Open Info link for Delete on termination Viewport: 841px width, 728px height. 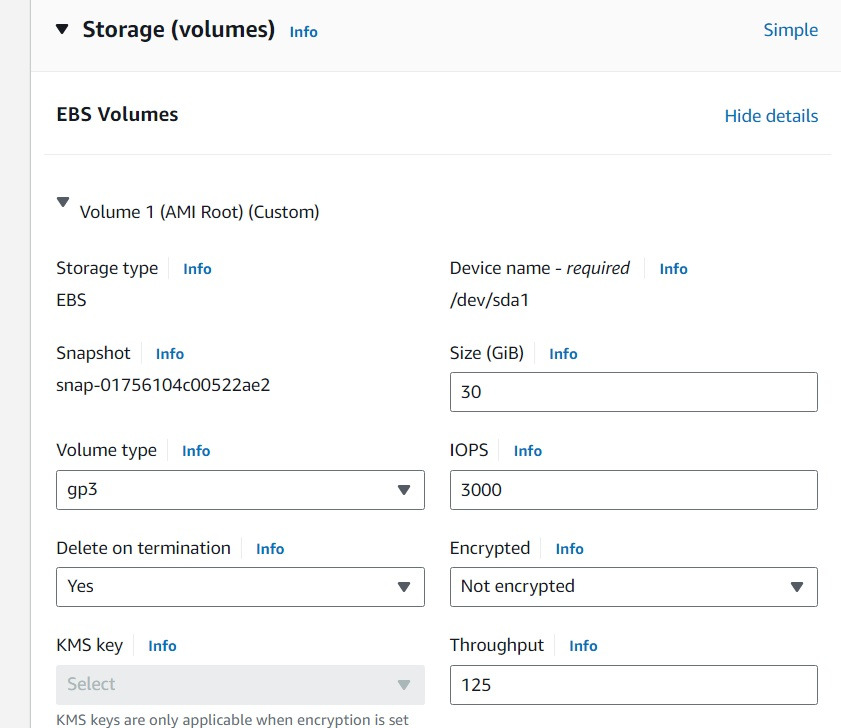[x=270, y=549]
